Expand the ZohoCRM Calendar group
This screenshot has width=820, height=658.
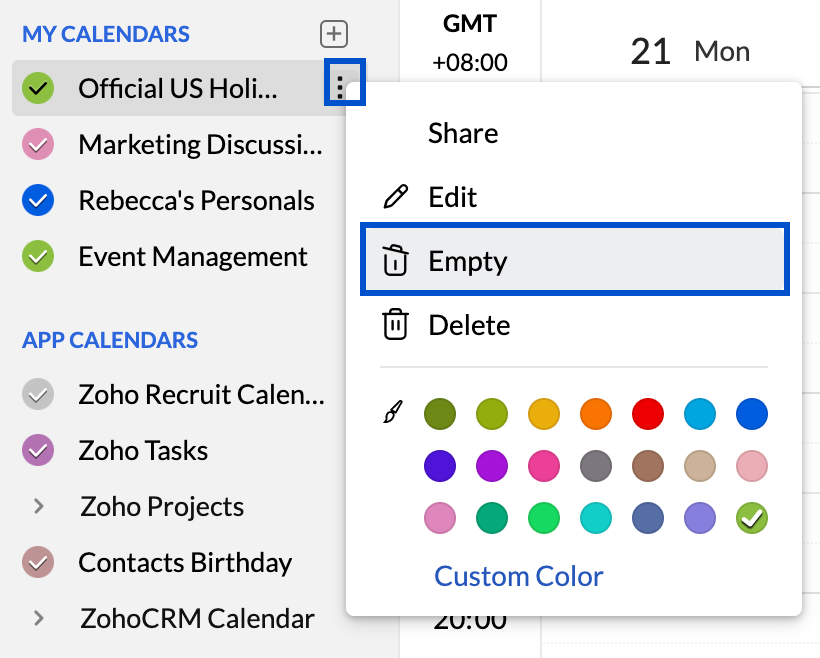click(39, 619)
